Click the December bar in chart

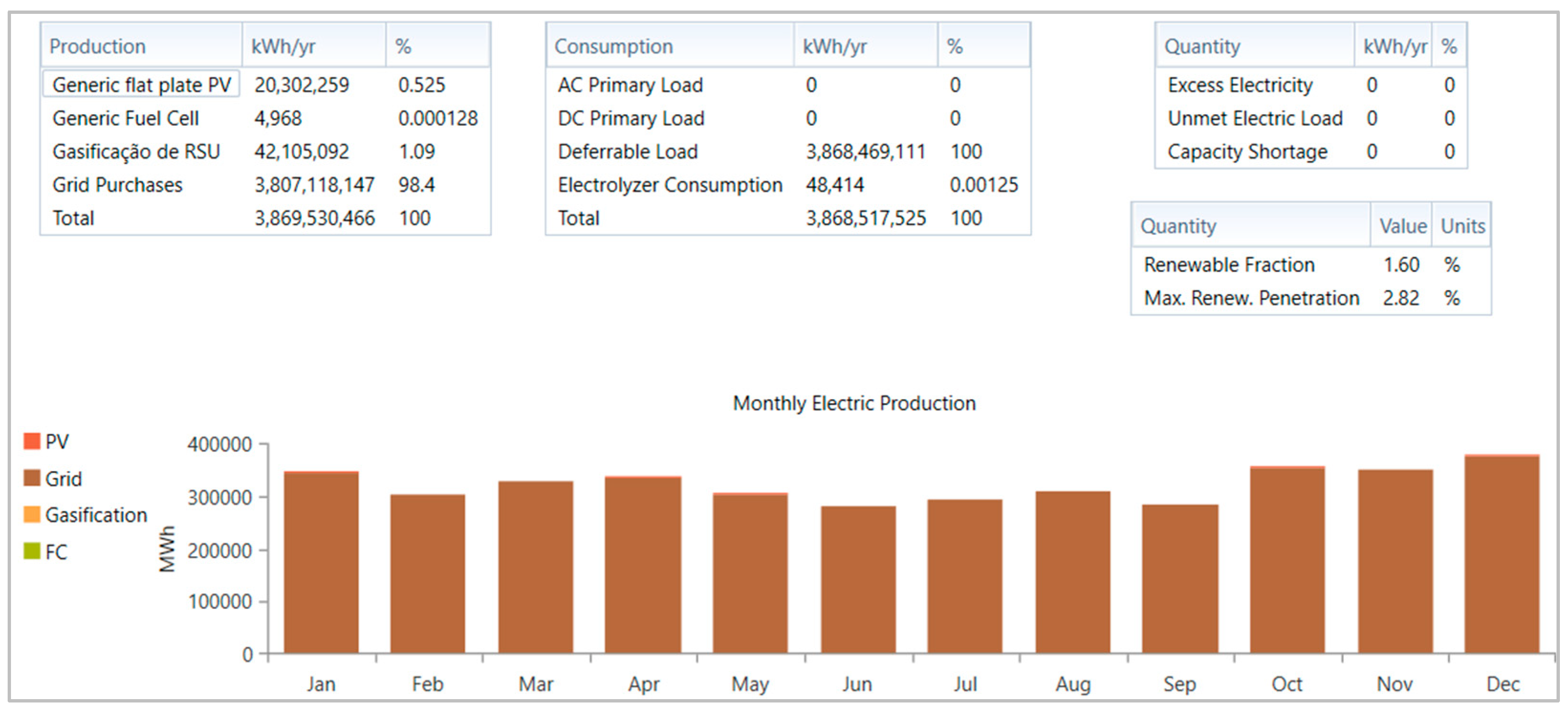coord(1502,554)
